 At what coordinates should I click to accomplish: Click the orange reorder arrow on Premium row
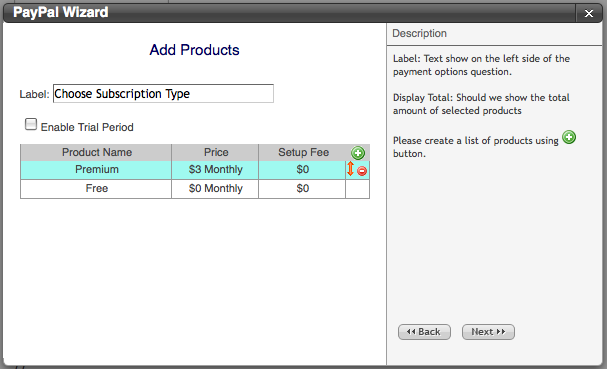click(350, 169)
